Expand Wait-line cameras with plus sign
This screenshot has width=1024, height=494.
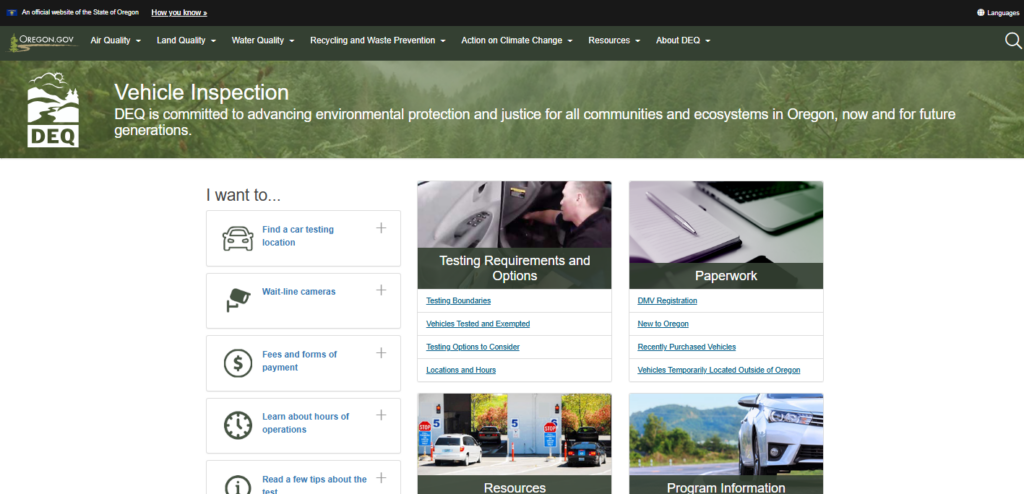(381, 290)
